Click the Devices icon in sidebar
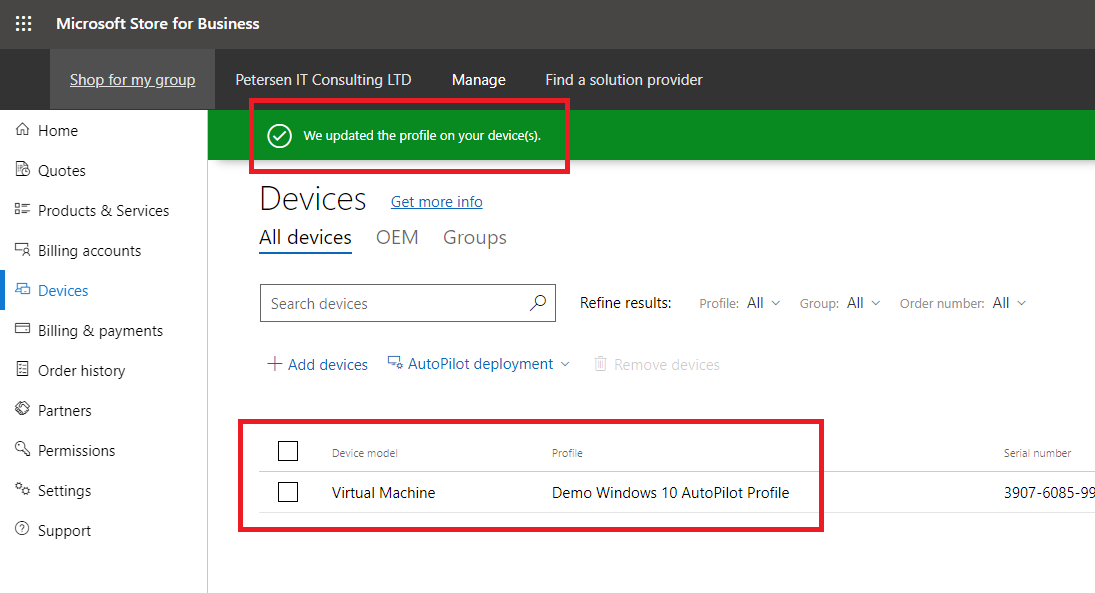This screenshot has height=593, width=1095. pyautogui.click(x=22, y=290)
